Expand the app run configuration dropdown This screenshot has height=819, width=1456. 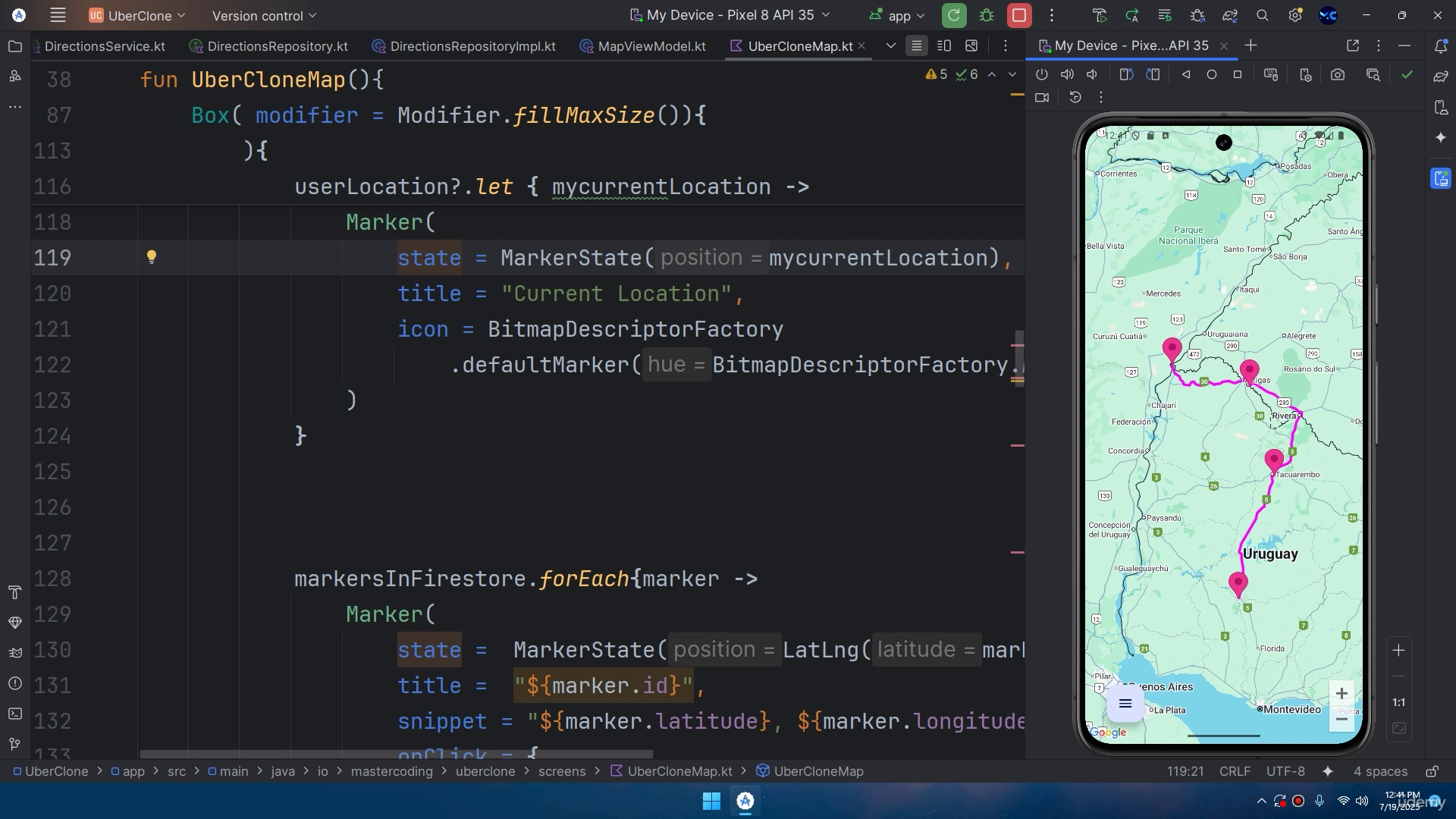898,15
